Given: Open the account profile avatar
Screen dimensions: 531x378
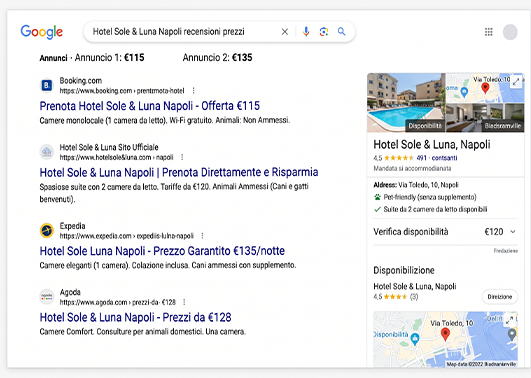Looking at the screenshot, I should (x=510, y=32).
